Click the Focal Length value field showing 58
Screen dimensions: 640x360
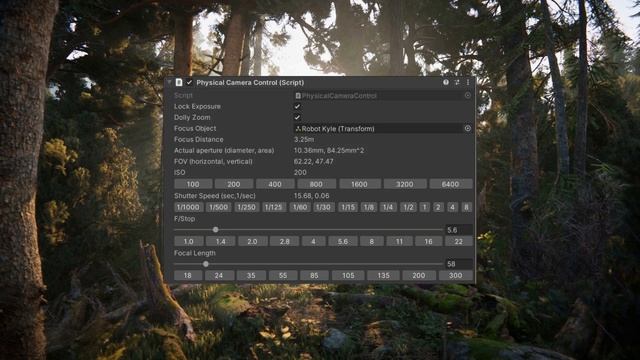coord(459,264)
